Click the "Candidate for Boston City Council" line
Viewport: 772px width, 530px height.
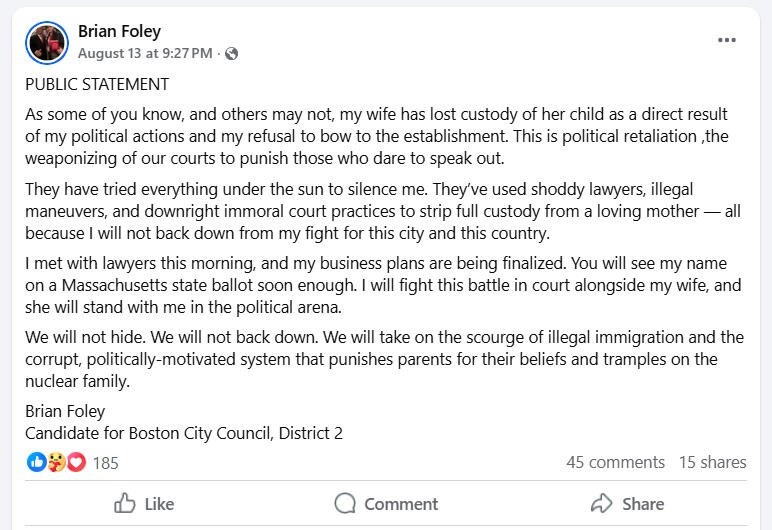click(x=184, y=433)
